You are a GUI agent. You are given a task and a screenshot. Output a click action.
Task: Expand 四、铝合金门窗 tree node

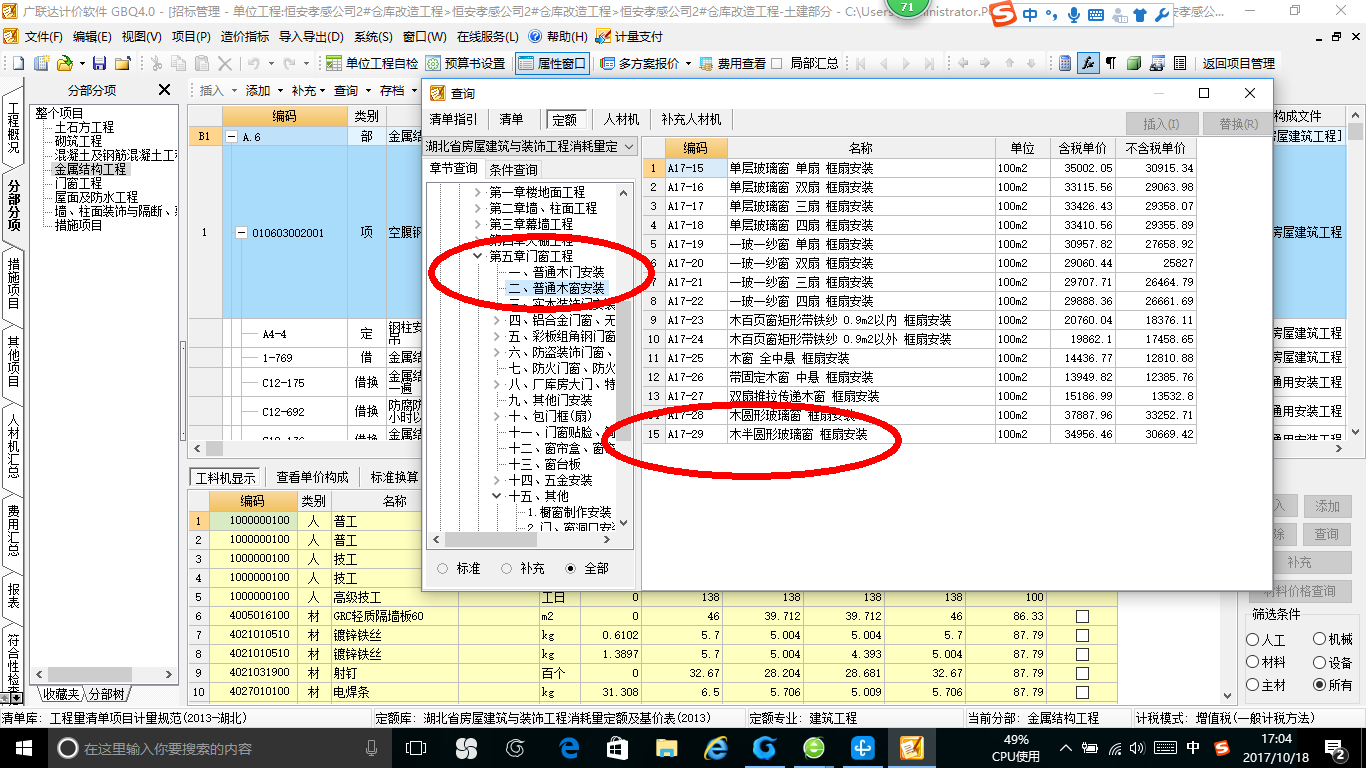coord(498,320)
